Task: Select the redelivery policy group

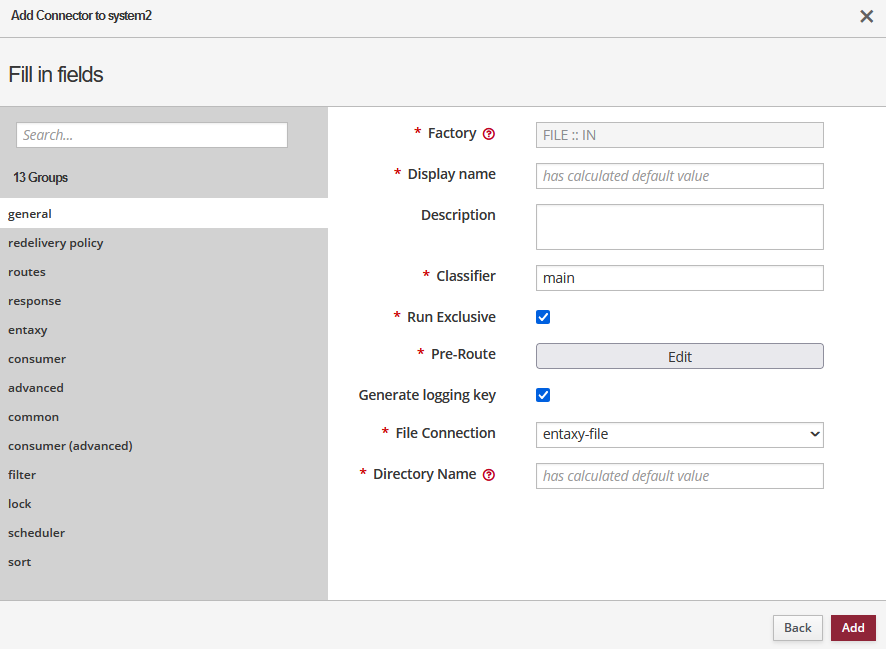Action: tap(56, 243)
